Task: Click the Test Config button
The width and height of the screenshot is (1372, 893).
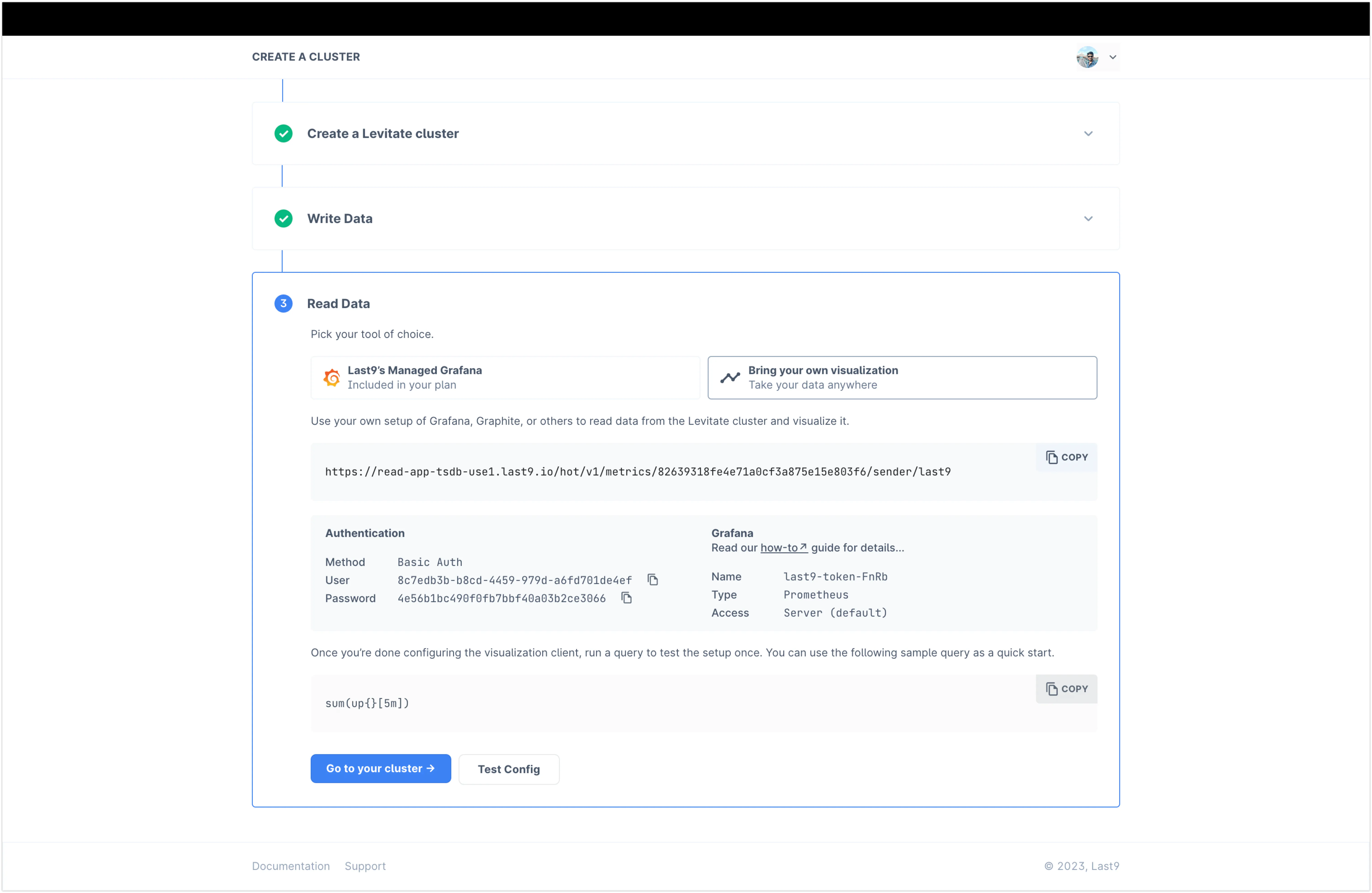Action: pos(509,769)
